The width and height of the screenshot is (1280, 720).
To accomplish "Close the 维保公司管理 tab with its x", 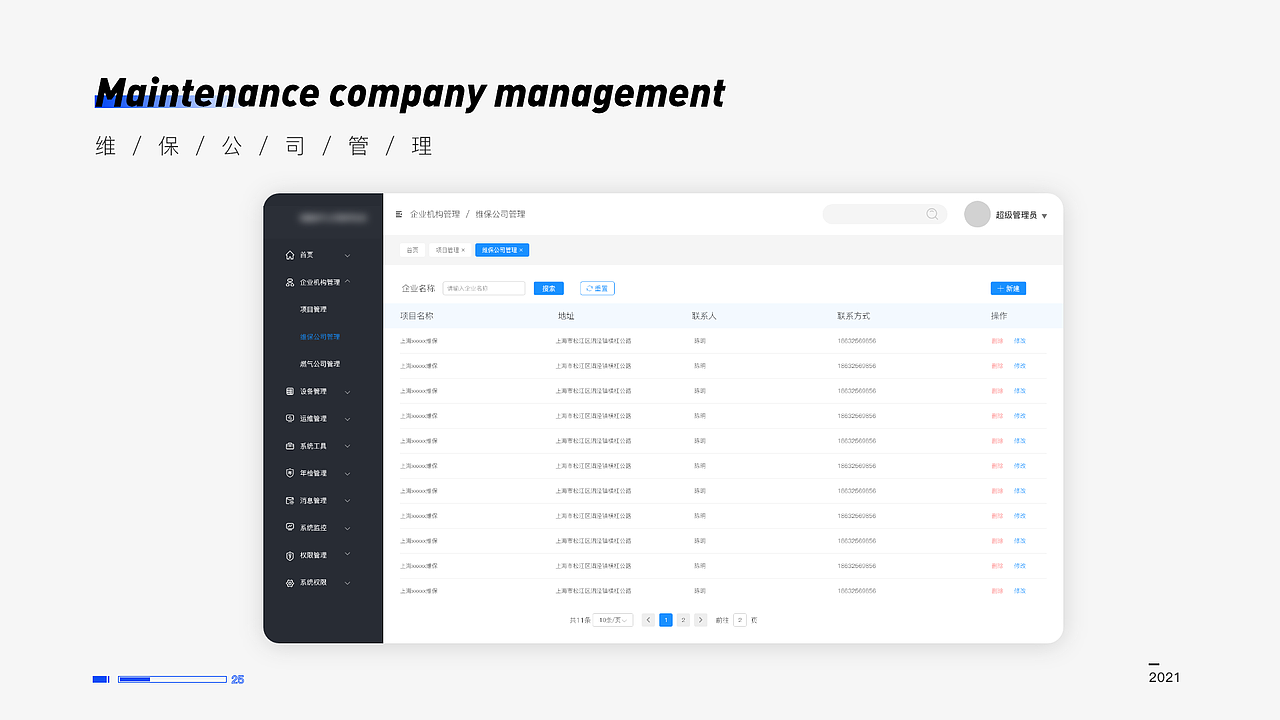I will click(521, 250).
